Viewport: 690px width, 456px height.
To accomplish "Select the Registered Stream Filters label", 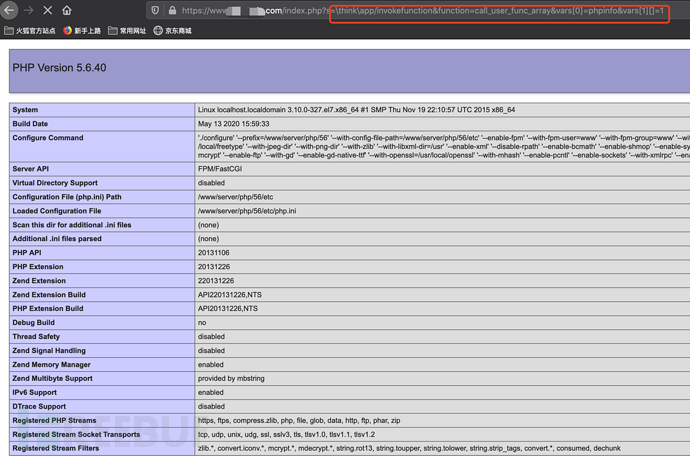I will click(x=55, y=449).
